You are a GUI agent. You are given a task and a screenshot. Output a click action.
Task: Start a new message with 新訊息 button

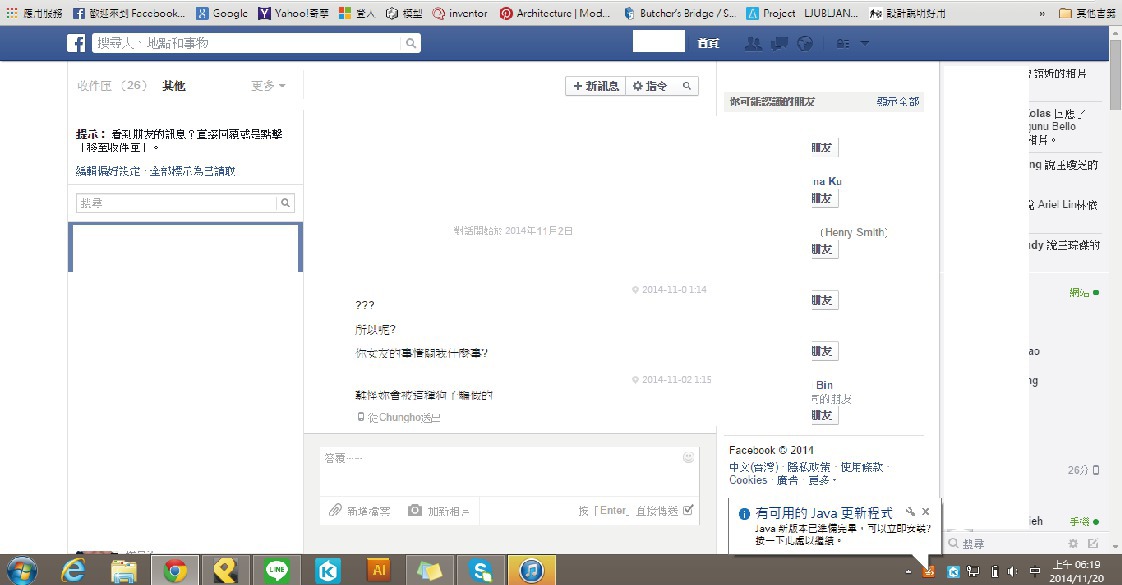(595, 86)
